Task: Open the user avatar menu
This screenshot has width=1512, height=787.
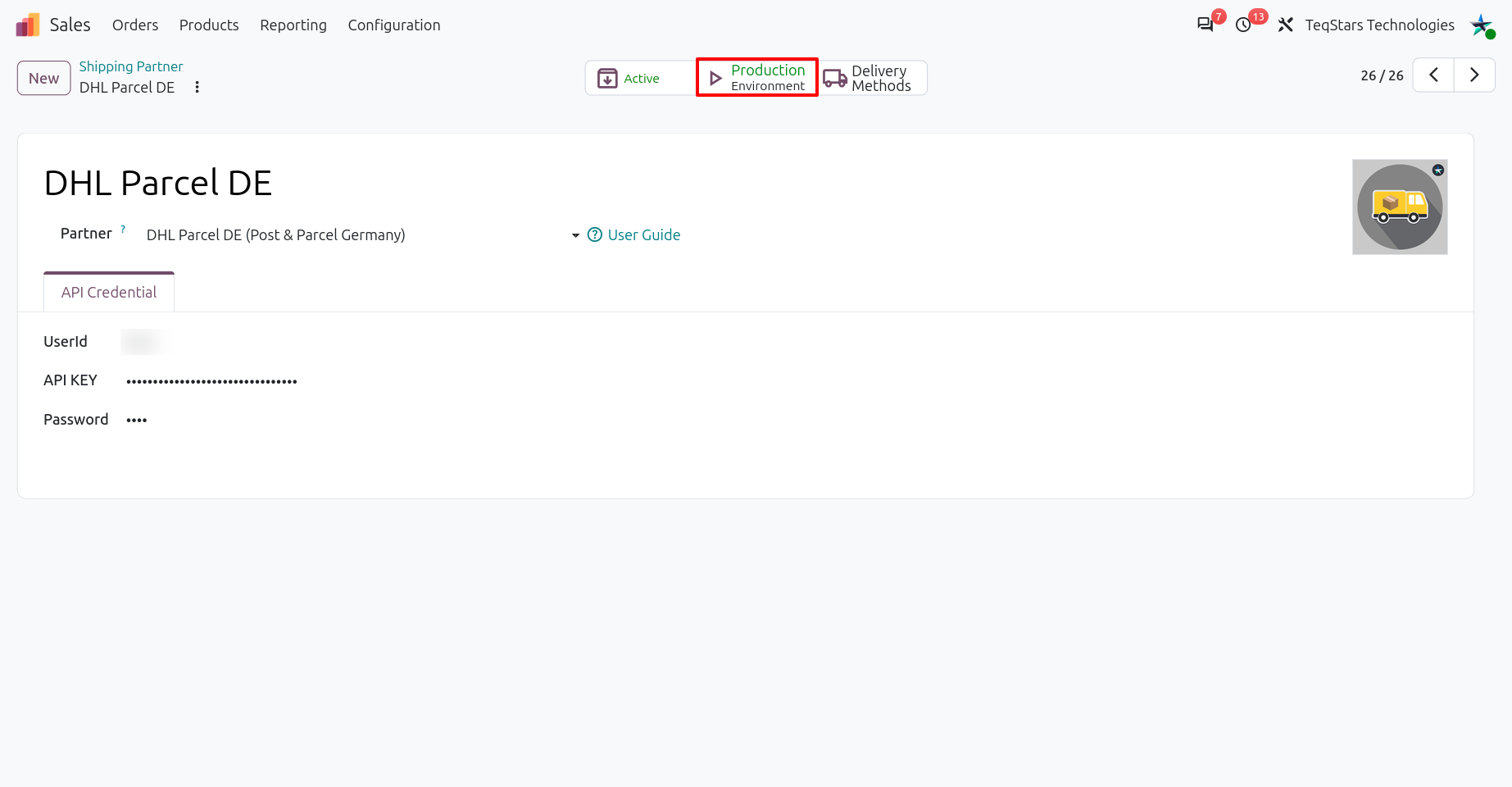Action: 1482,25
